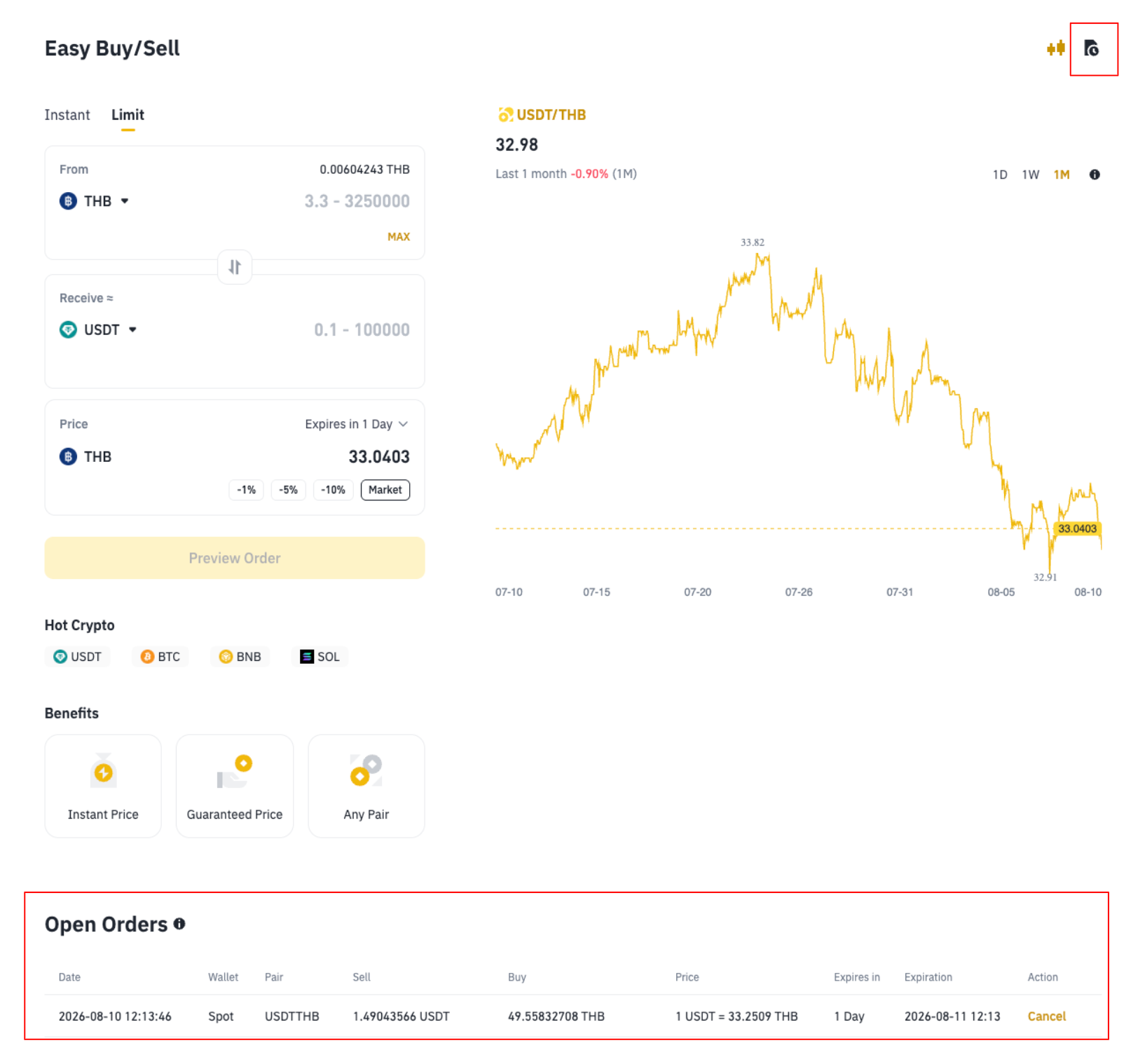1145x1064 pixels.
Task: Cancel the open USDTTHB order
Action: (x=1046, y=1016)
